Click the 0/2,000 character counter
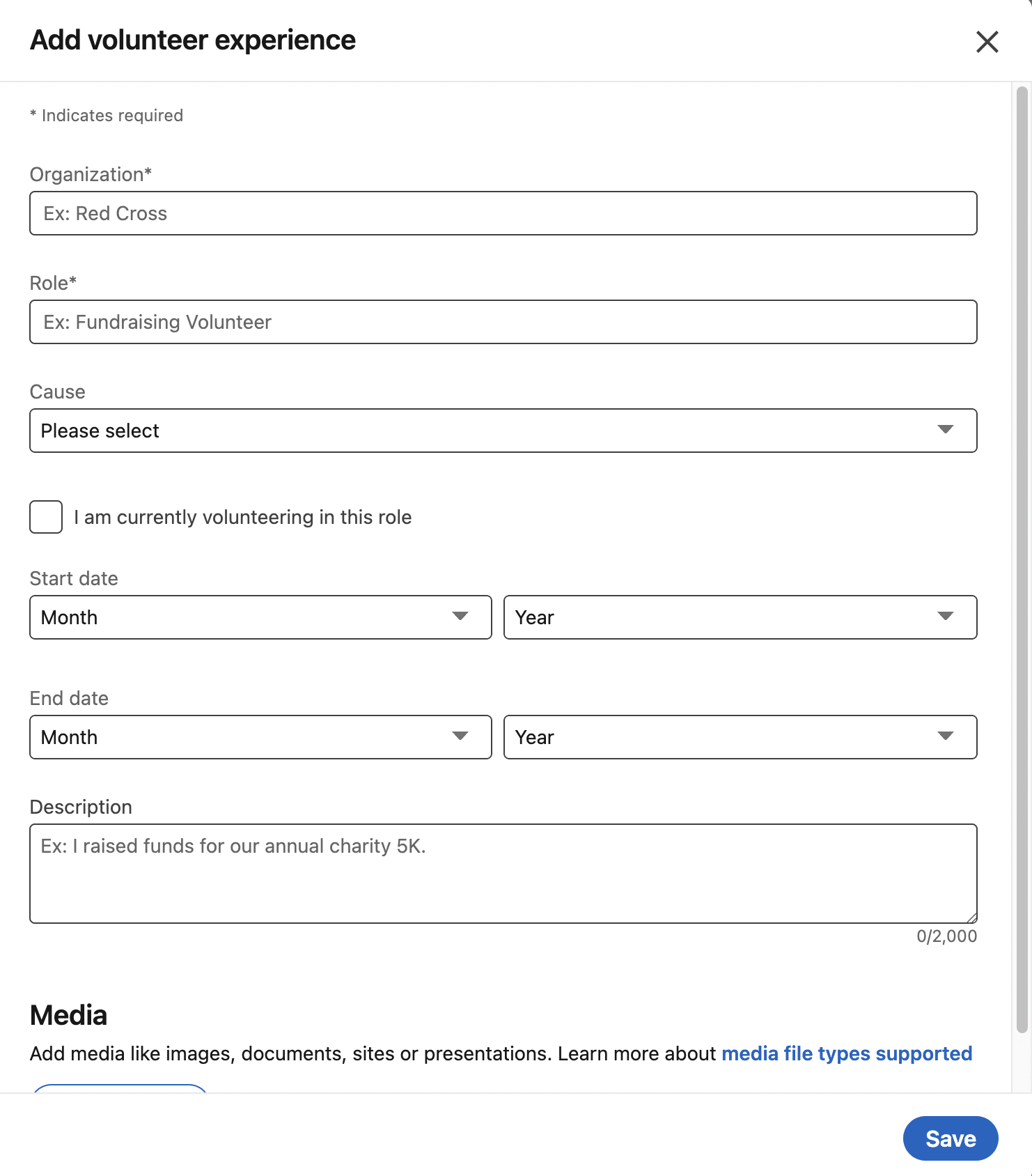 pos(946,936)
